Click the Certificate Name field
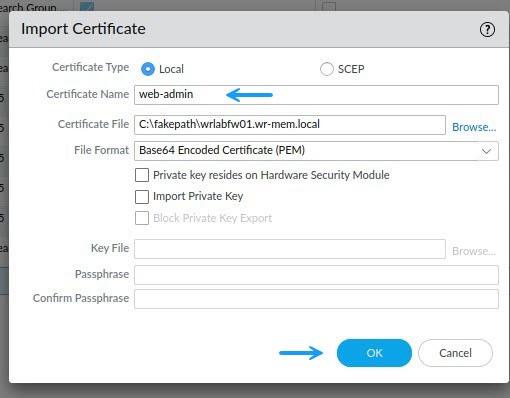This screenshot has width=510, height=398. (316, 95)
